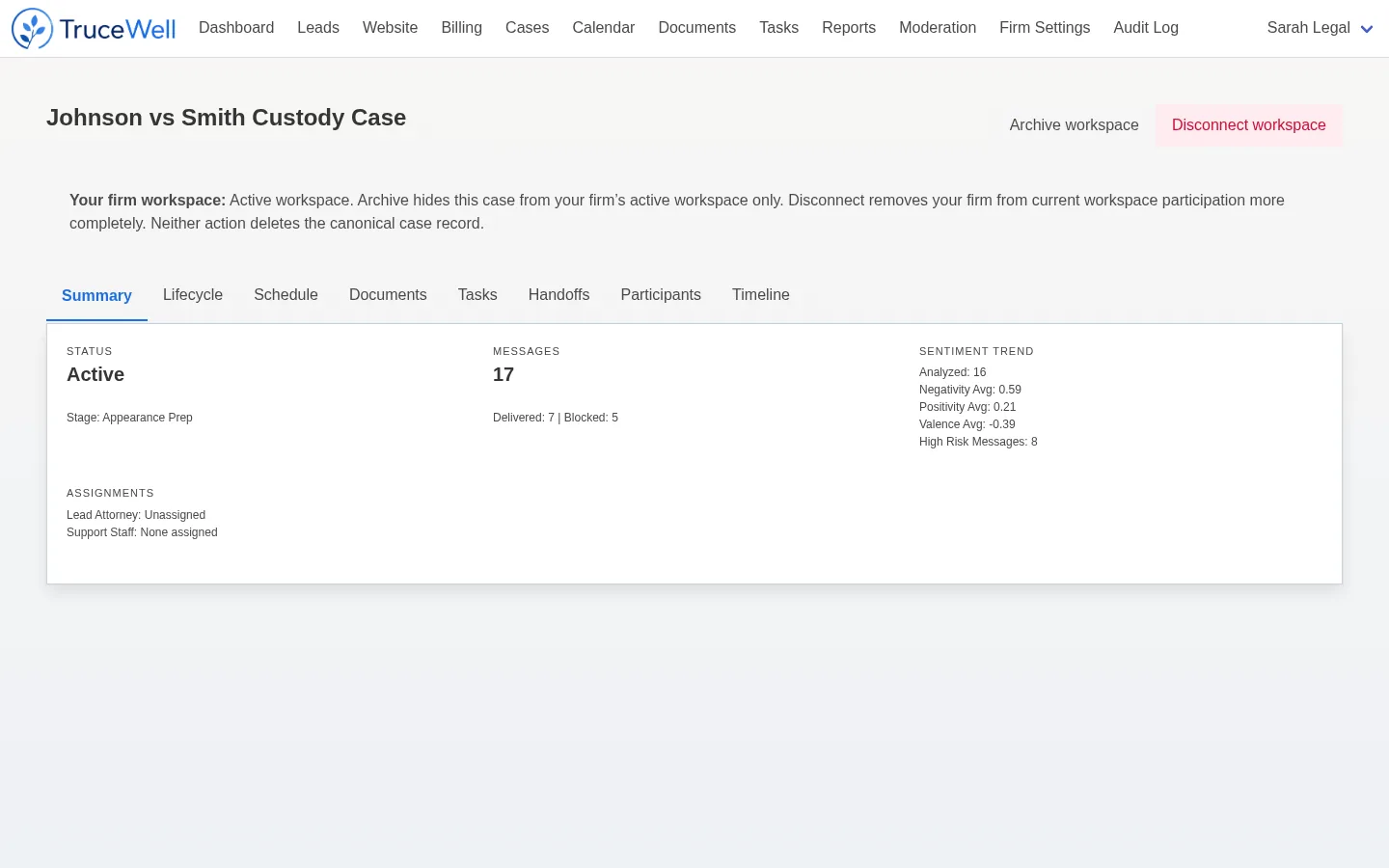Go to Documents in the top navigation bar
This screenshot has width=1389, height=868.
(x=697, y=28)
